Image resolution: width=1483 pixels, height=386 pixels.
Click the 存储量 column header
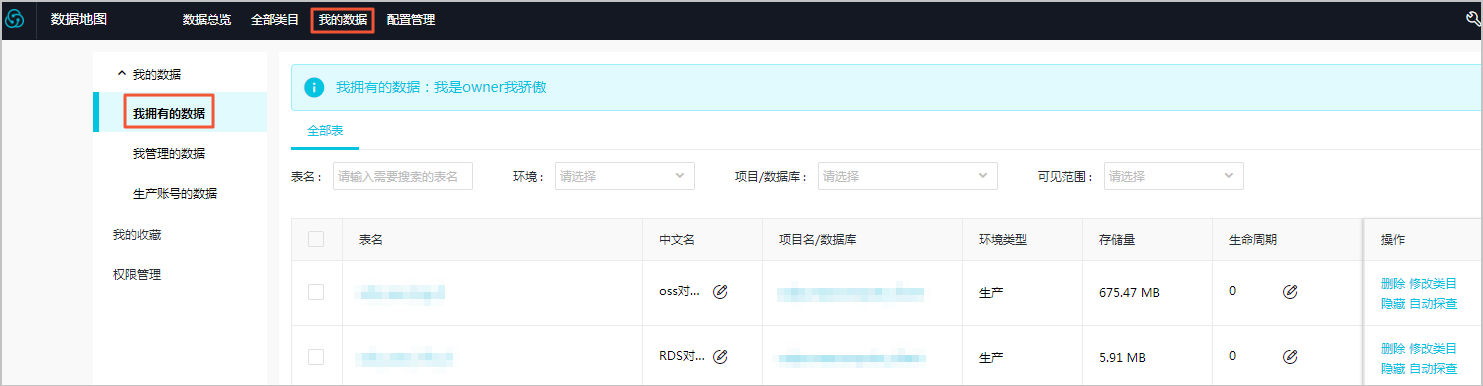[1116, 240]
